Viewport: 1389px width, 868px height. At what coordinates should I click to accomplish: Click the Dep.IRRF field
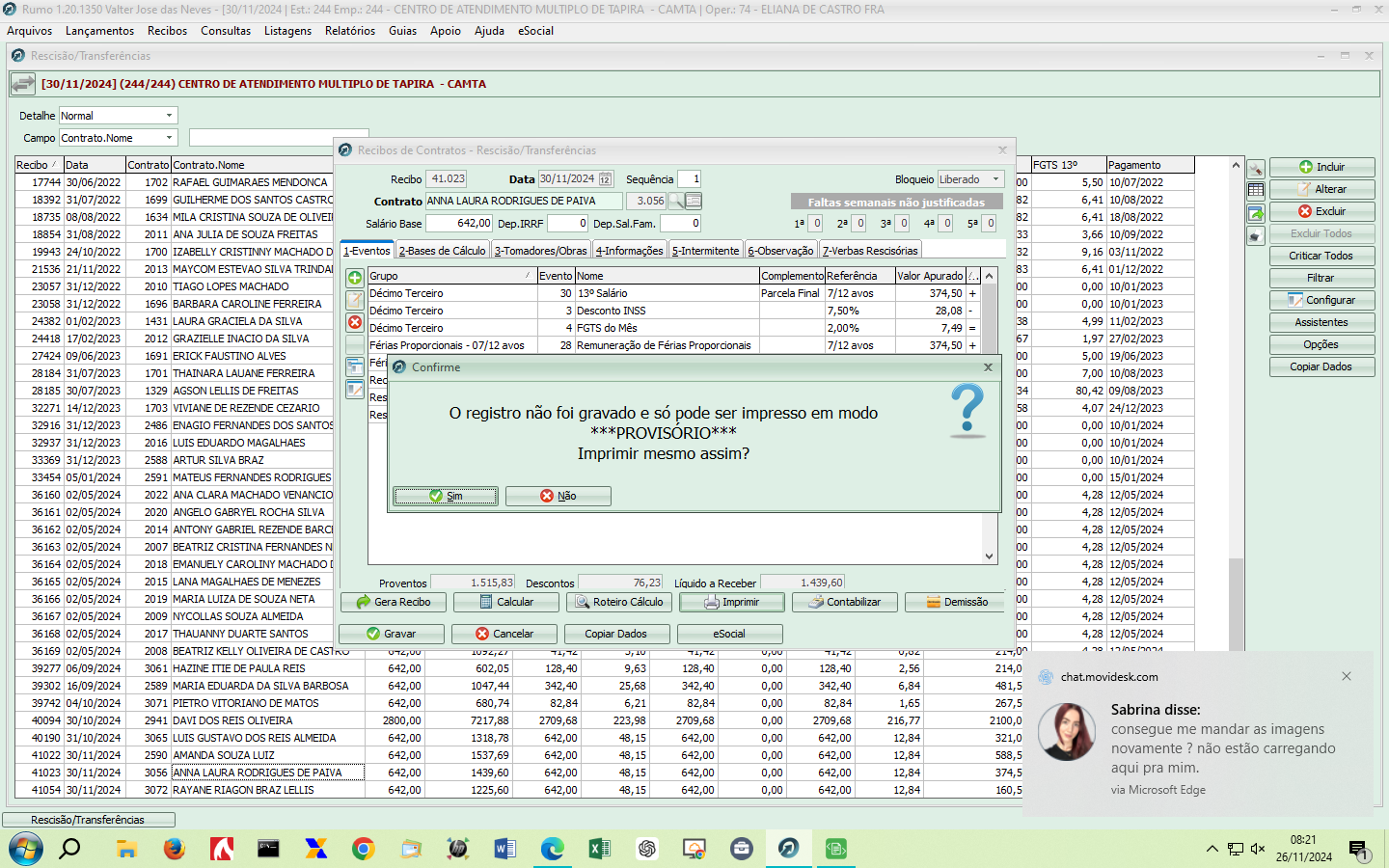point(567,223)
